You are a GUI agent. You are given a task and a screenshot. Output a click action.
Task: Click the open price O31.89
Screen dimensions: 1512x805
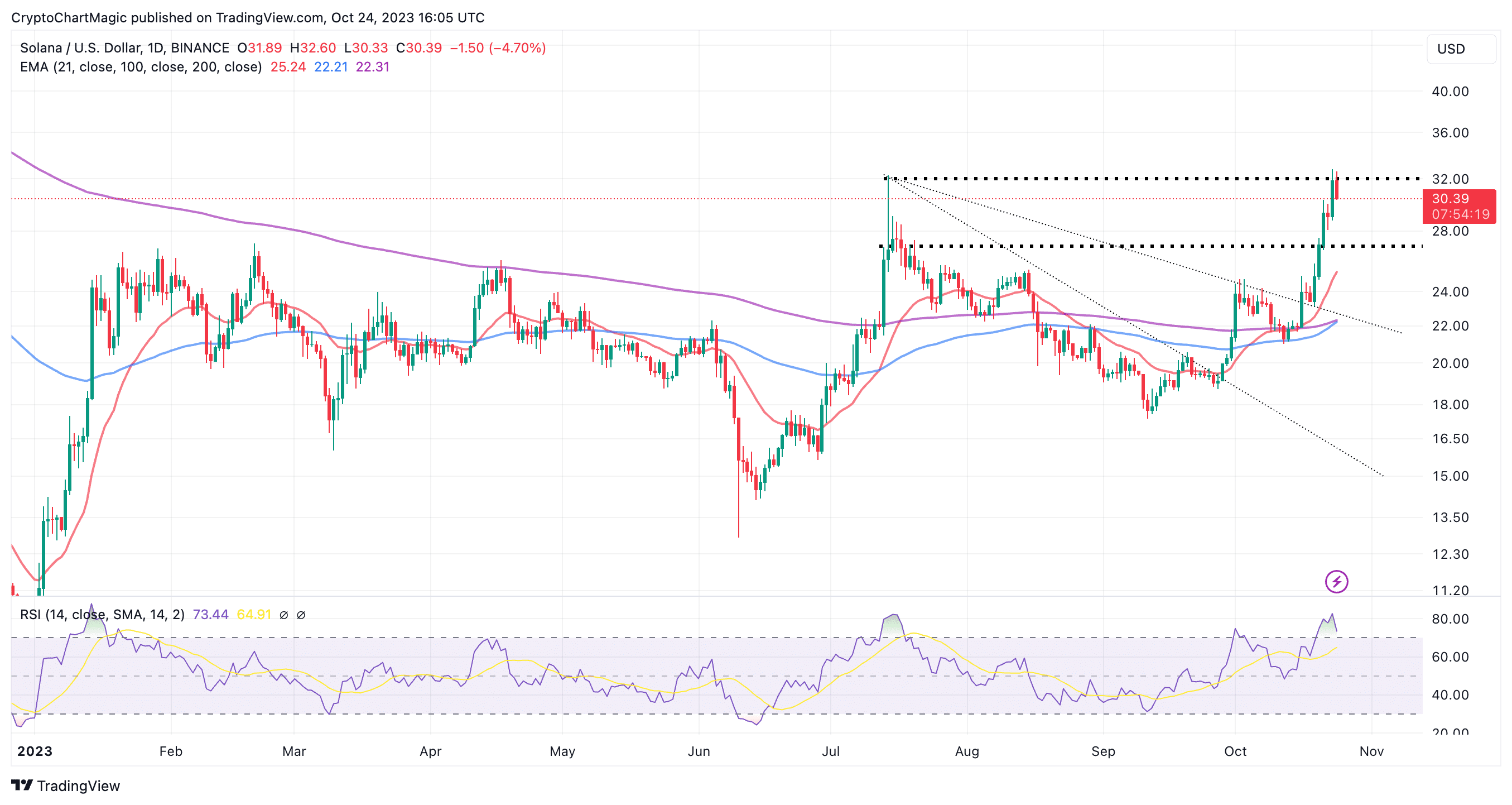tap(259, 47)
